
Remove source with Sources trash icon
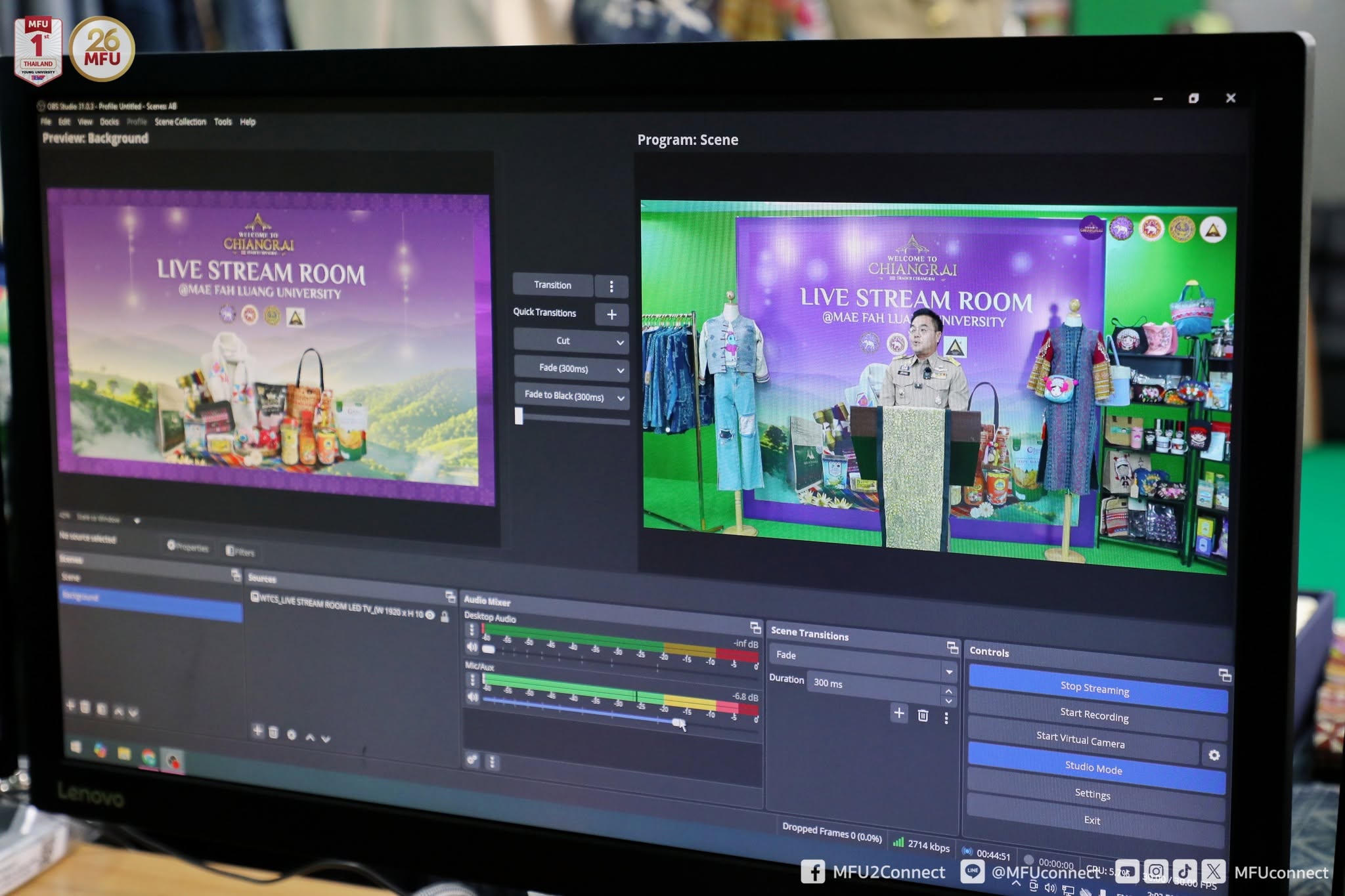click(x=274, y=733)
